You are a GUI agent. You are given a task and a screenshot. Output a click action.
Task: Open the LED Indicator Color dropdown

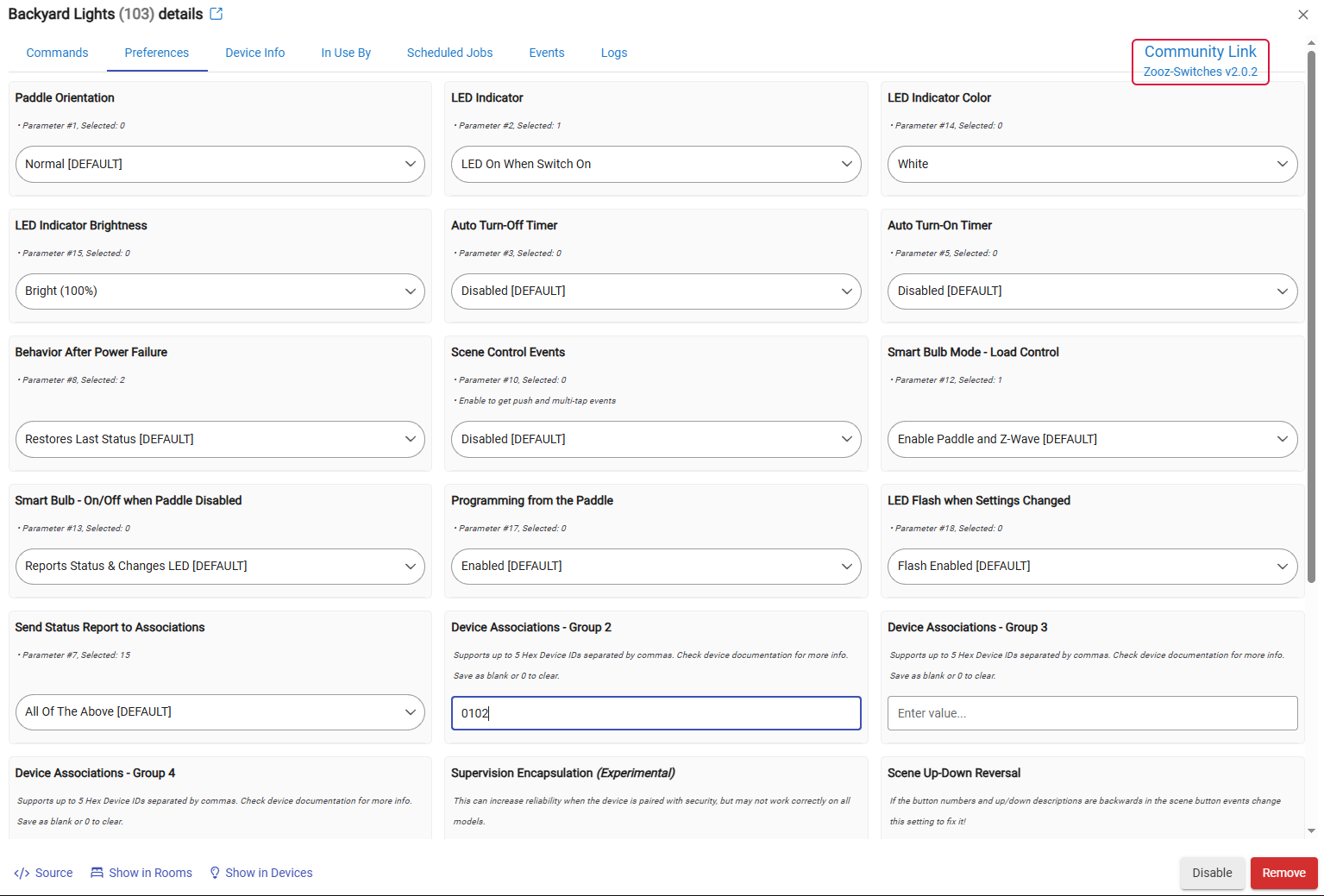tap(1092, 164)
